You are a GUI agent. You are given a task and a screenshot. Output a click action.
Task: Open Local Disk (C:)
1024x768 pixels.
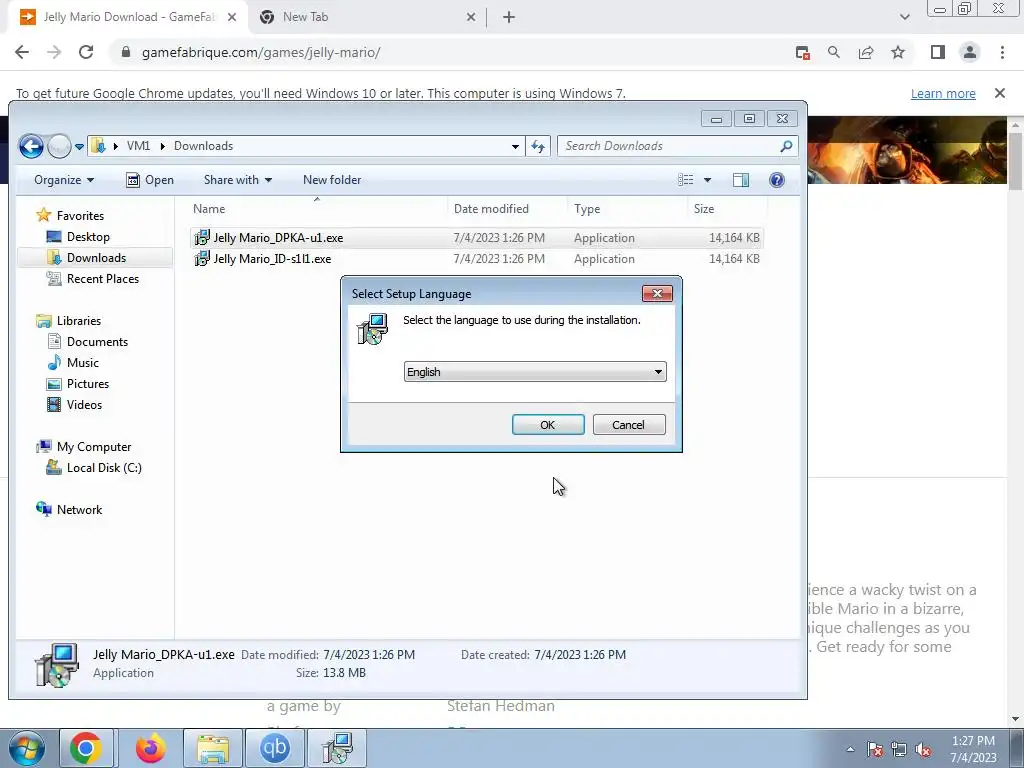(94, 468)
